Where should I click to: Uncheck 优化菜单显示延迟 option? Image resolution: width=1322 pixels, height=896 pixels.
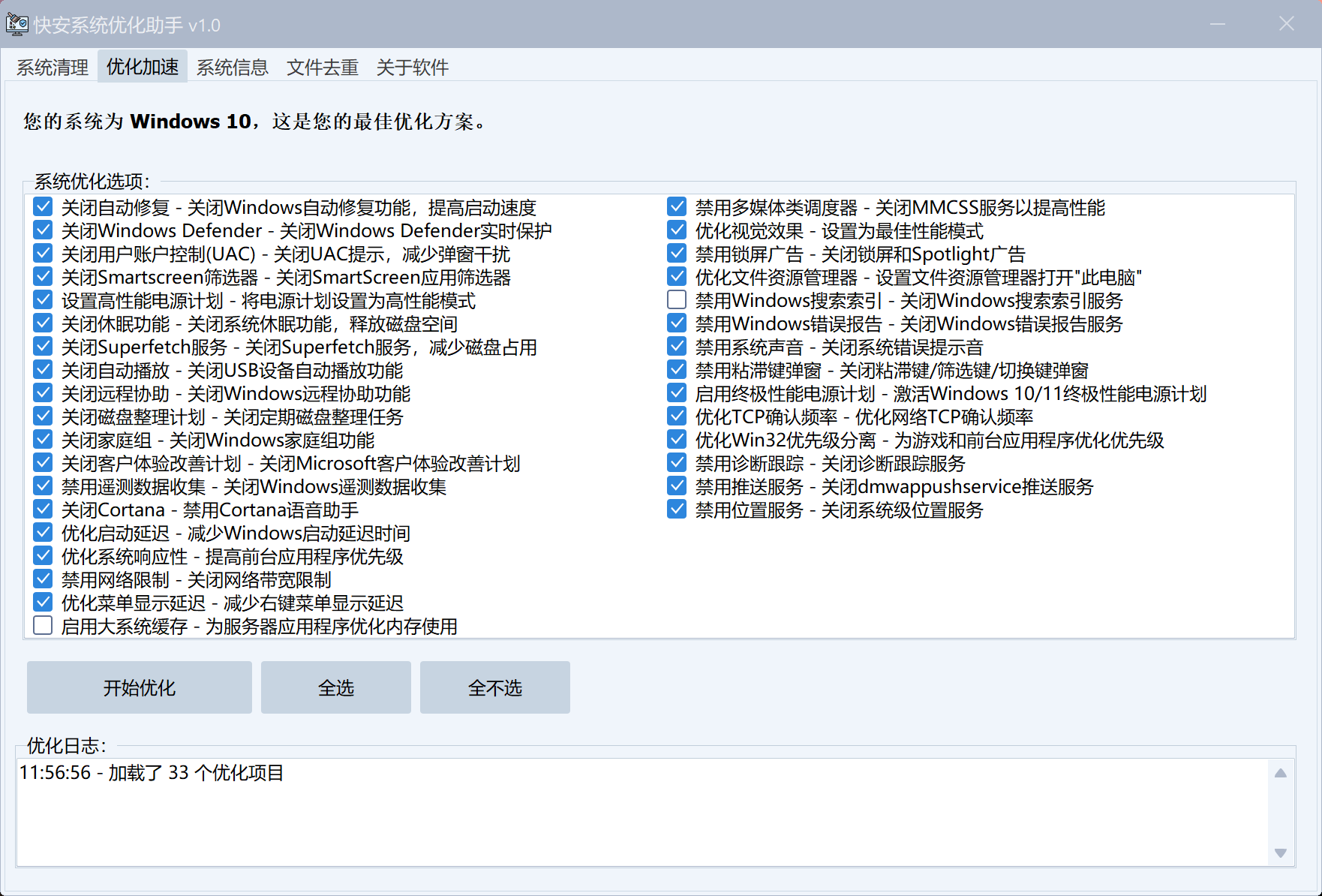click(x=44, y=603)
